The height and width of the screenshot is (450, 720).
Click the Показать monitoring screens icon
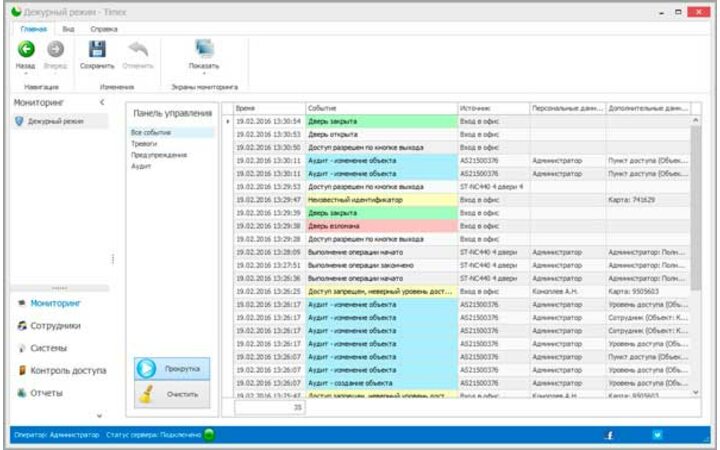[204, 49]
